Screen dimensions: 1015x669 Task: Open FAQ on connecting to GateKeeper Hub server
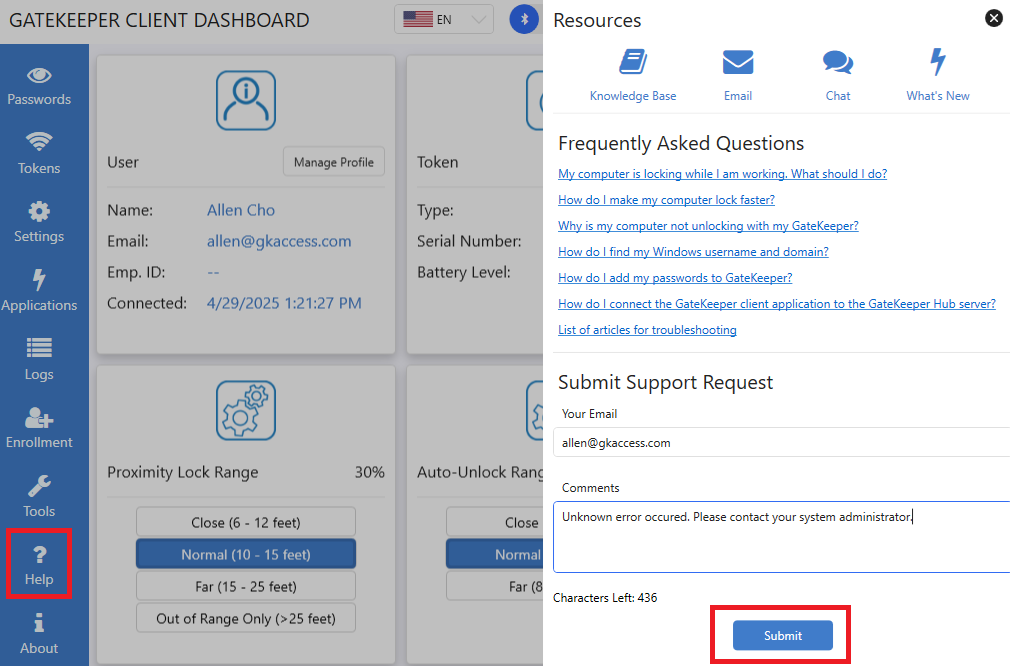pos(777,303)
